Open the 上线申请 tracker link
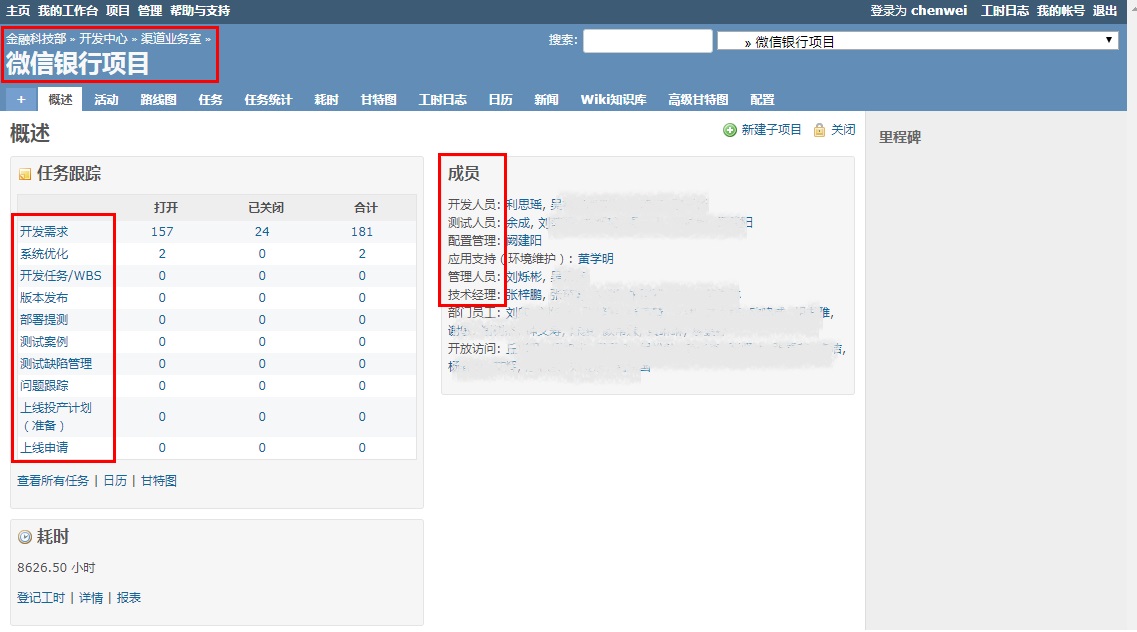1137x632 pixels. [44, 448]
